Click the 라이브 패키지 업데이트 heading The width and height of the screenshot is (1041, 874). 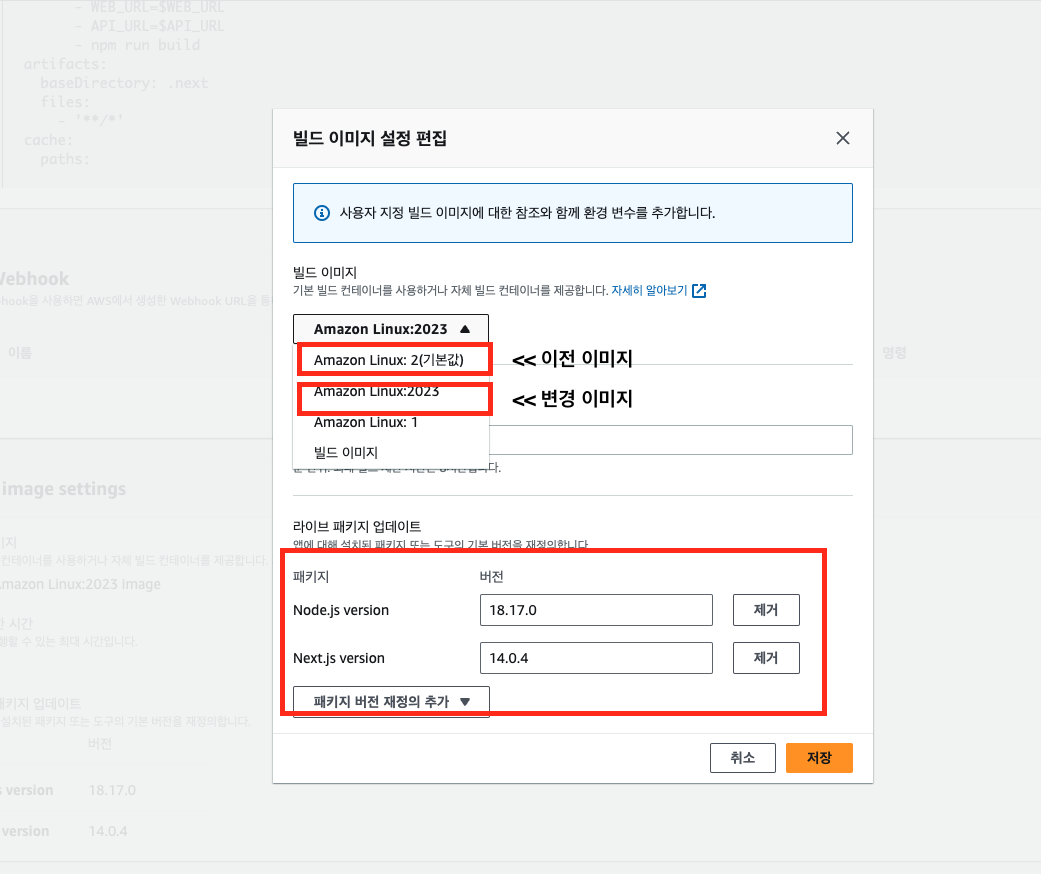[x=357, y=527]
